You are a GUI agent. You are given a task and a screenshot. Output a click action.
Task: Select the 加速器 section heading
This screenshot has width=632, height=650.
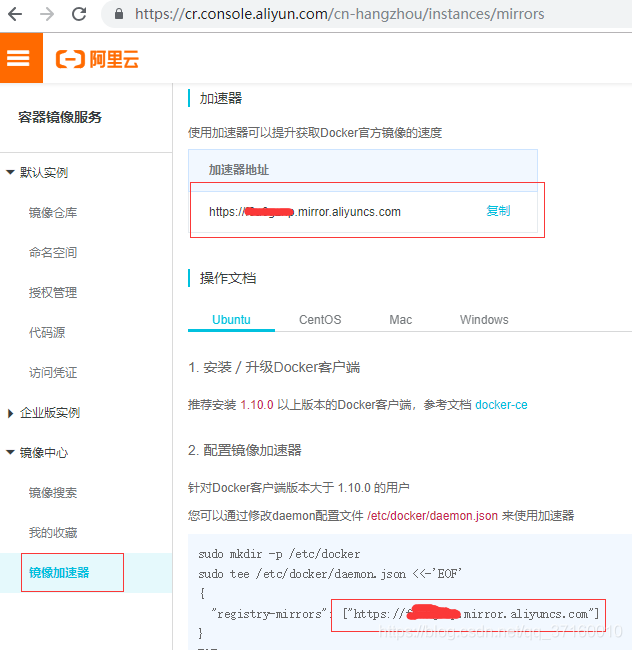pos(221,99)
